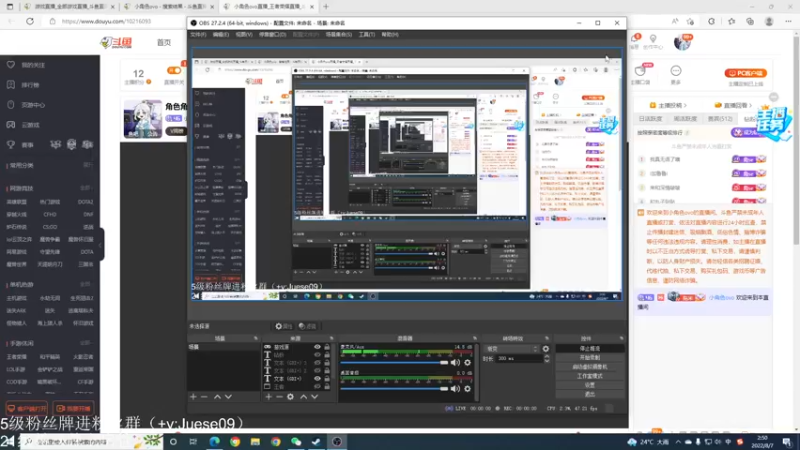
Task: Expand 全部 beside 手游休闲 category
Action: tap(85, 343)
